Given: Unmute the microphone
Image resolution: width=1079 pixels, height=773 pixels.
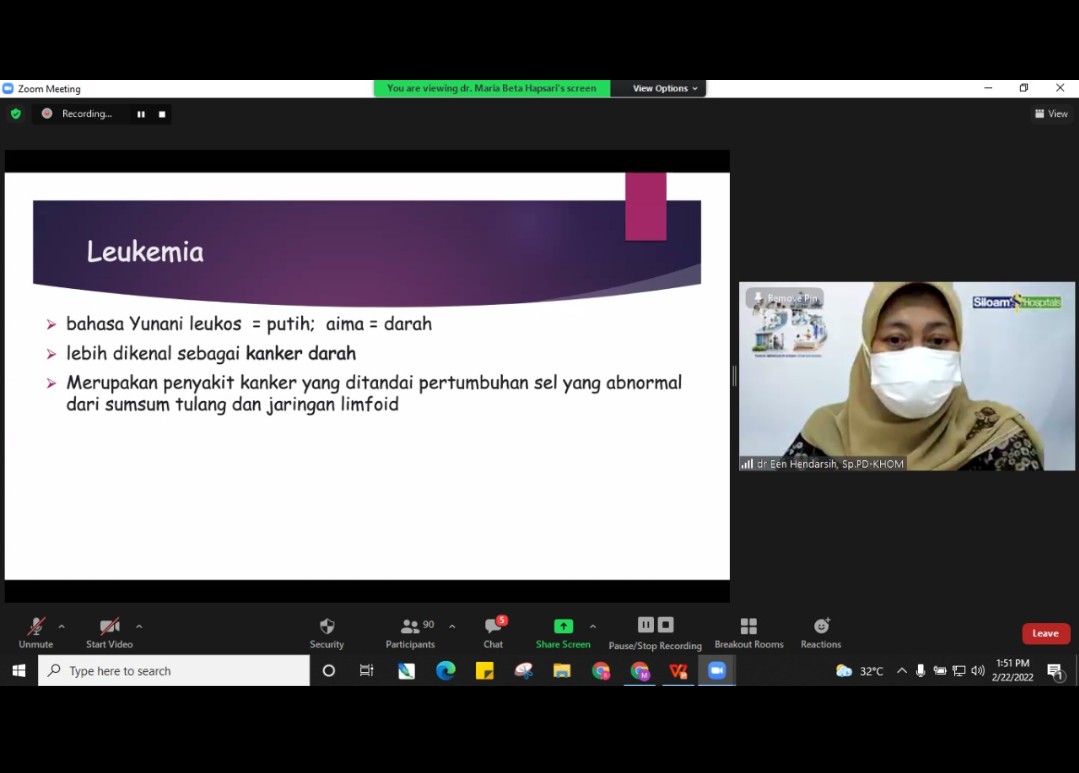Looking at the screenshot, I should pos(36,632).
